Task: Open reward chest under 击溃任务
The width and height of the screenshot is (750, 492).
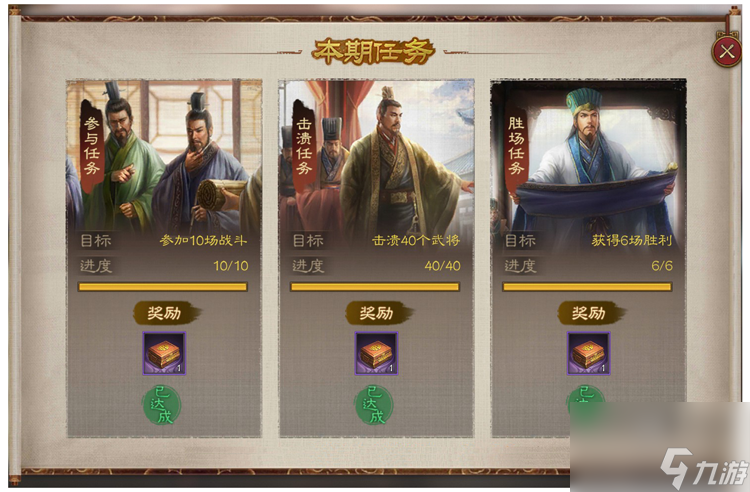Action: coord(376,353)
